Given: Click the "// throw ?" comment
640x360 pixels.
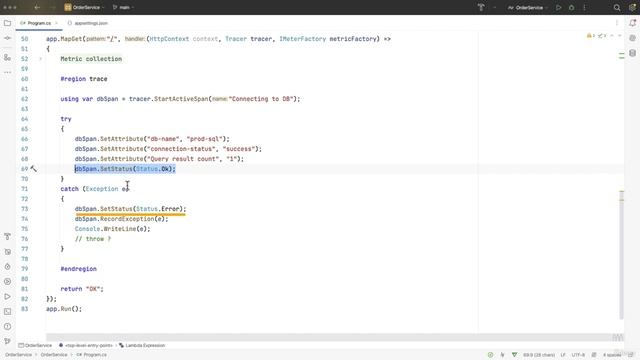Looking at the screenshot, I should coord(93,239).
